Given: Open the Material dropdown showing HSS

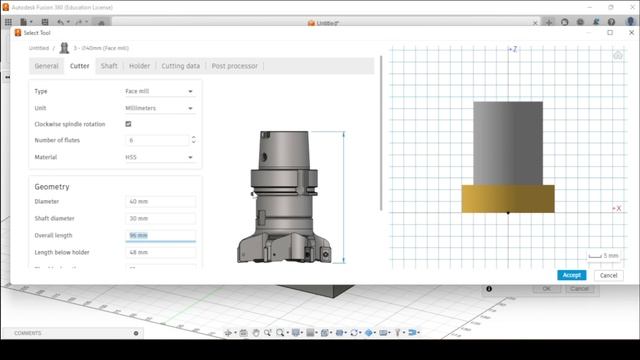Looking at the screenshot, I should click(159, 157).
